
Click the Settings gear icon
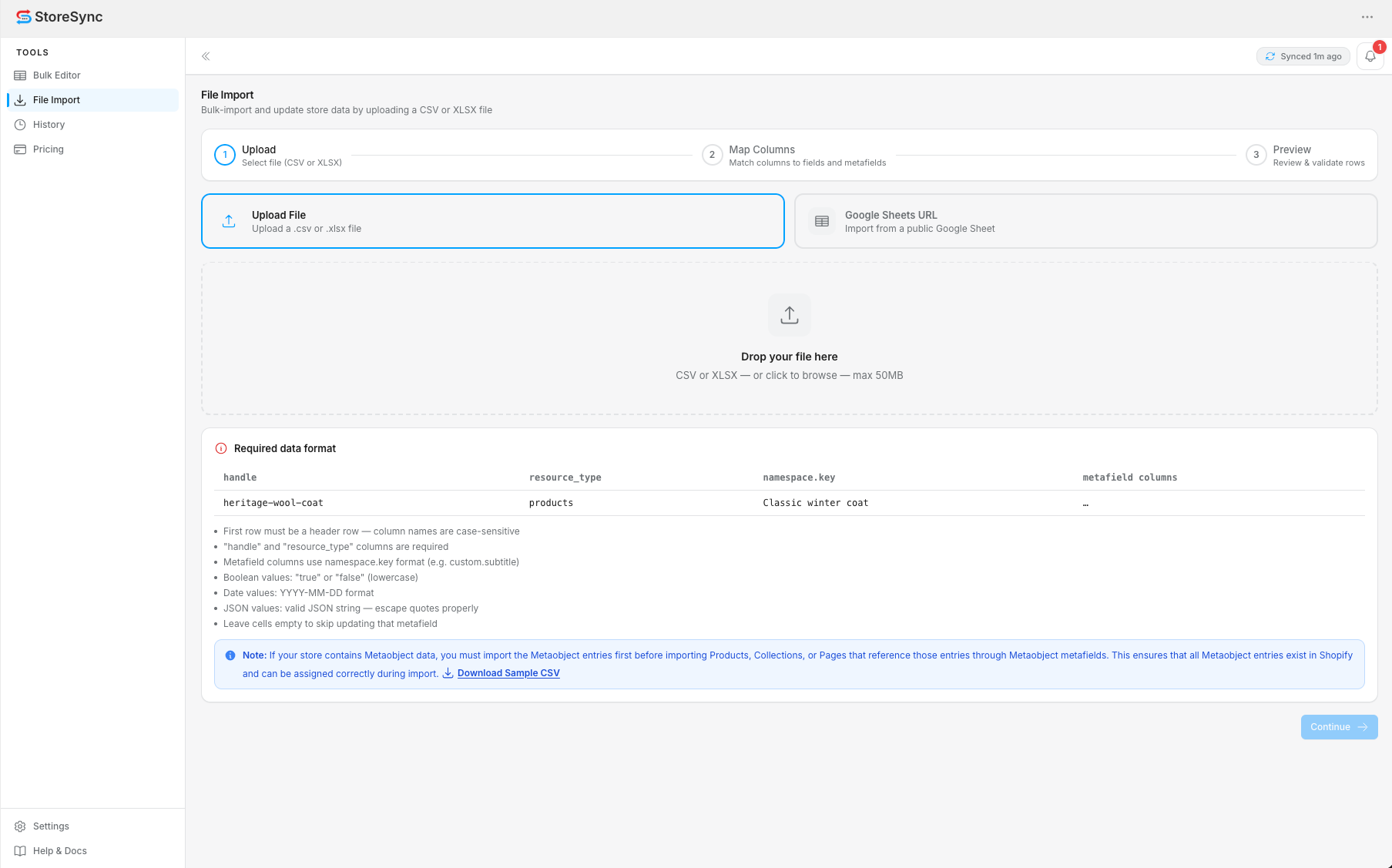(x=20, y=826)
